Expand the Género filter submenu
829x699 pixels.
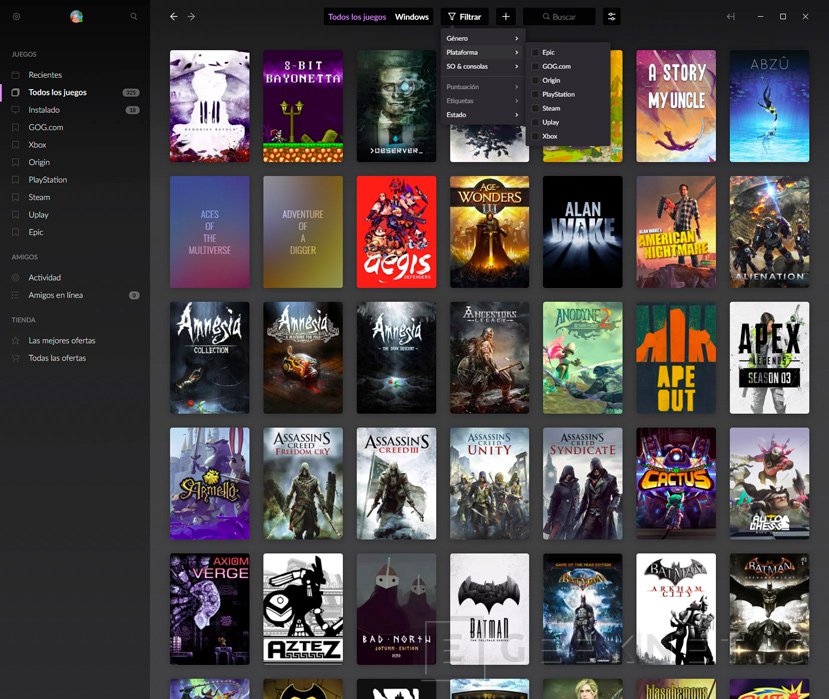(x=483, y=38)
